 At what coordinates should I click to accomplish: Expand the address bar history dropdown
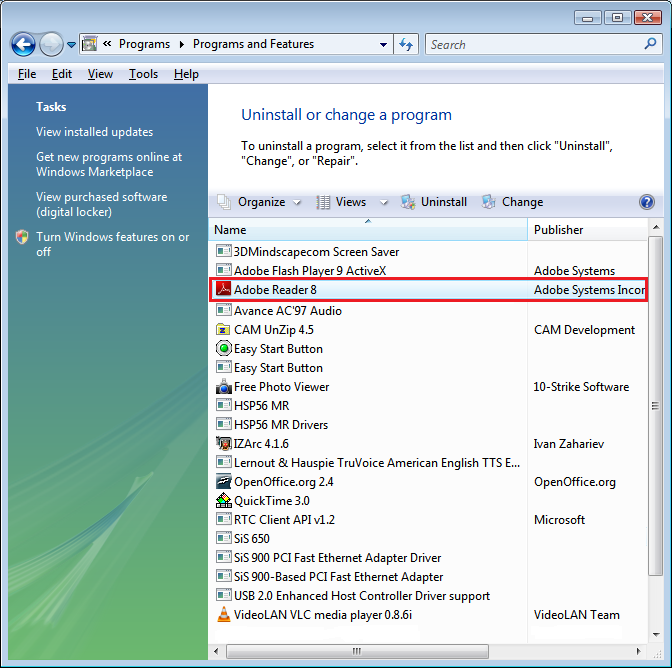click(x=383, y=45)
